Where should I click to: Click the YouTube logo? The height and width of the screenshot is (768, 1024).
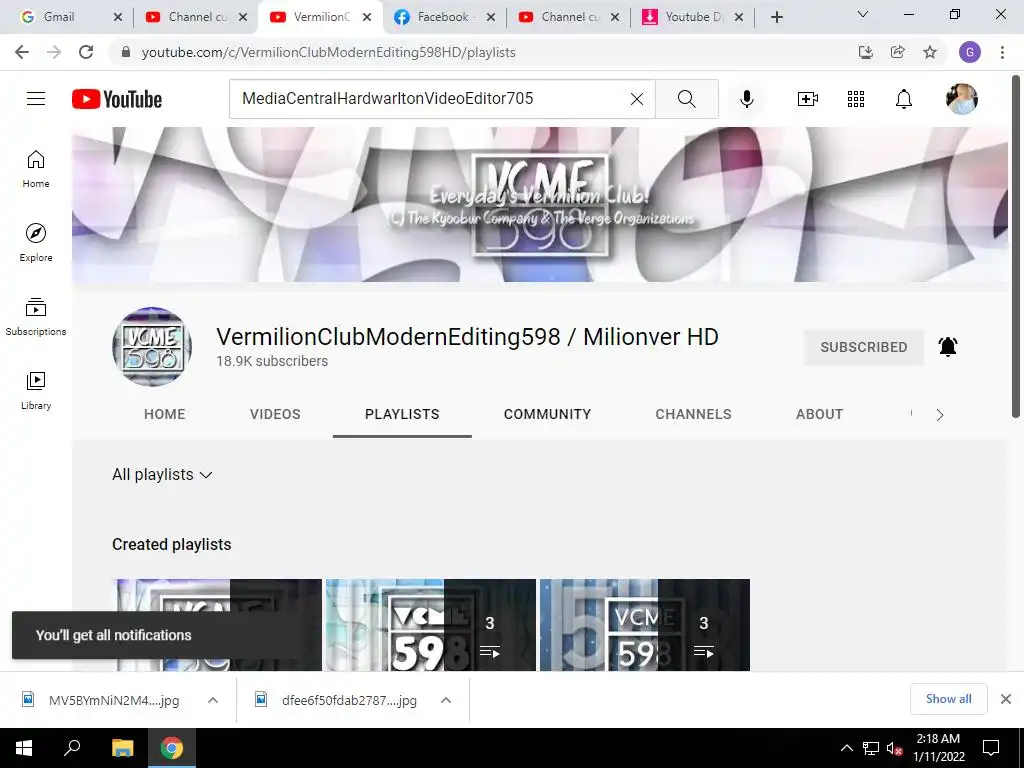pos(117,99)
